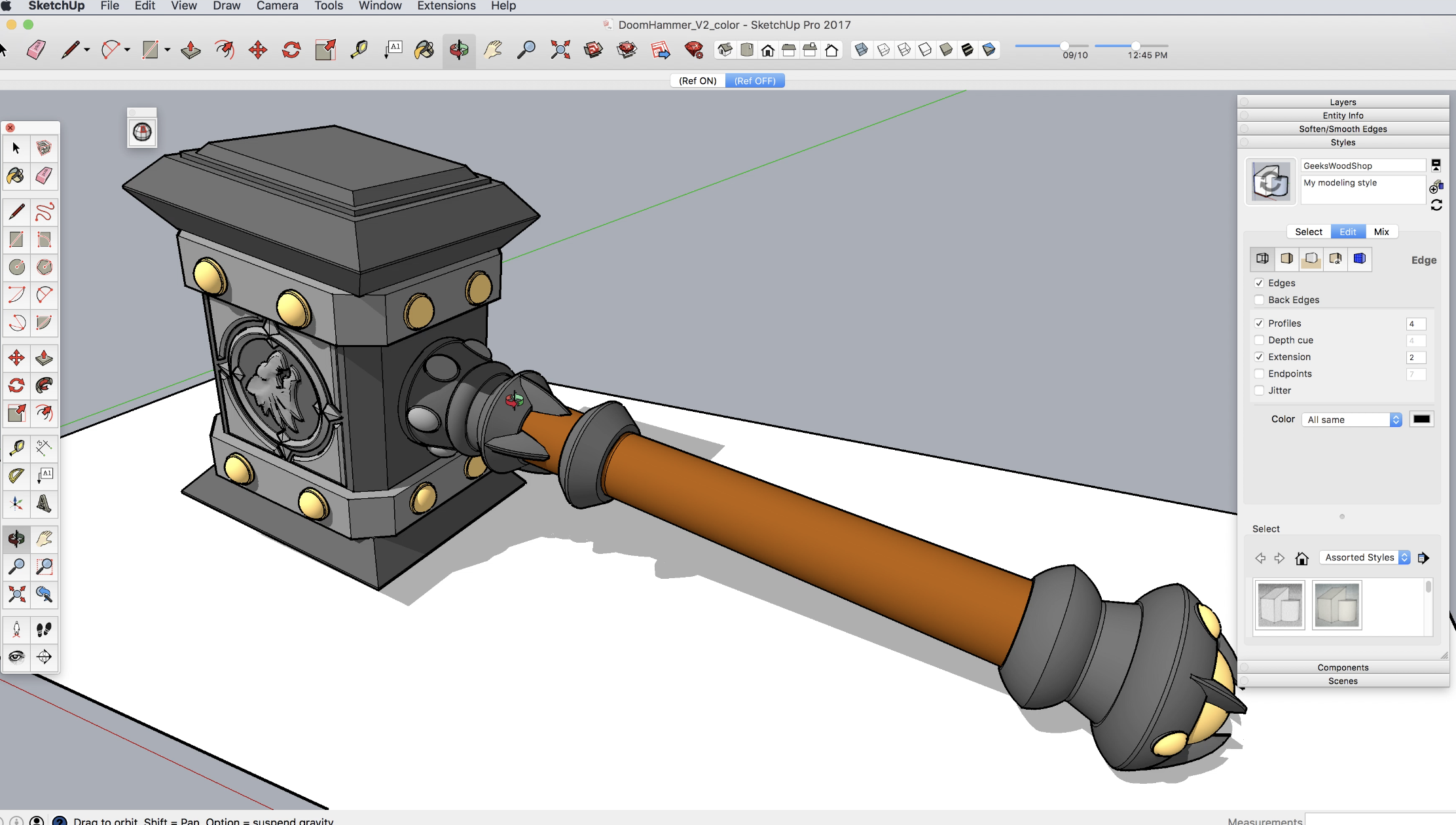Click the Select button in Styles

pyautogui.click(x=1308, y=231)
